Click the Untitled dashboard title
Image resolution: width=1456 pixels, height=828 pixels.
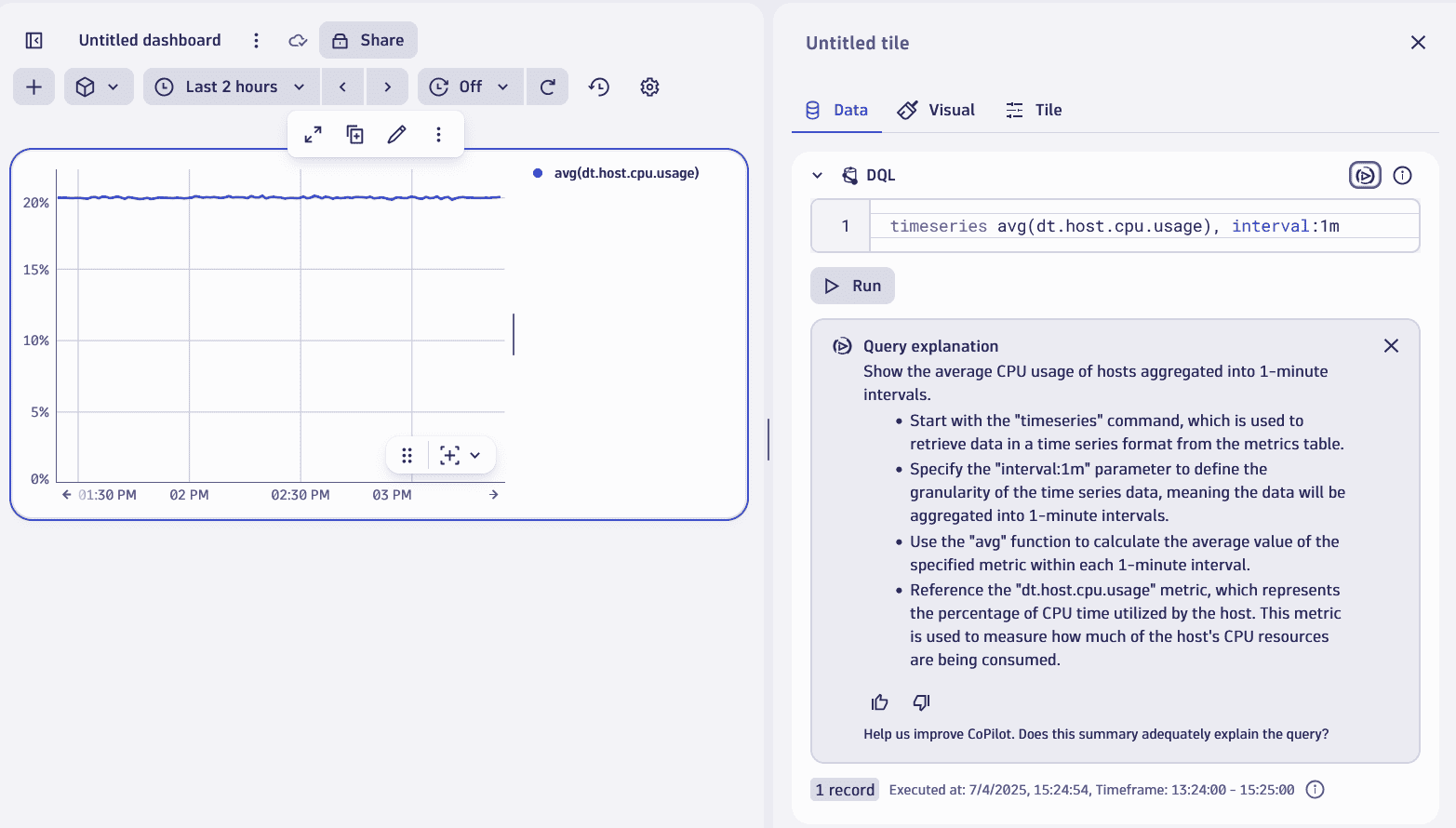[x=150, y=40]
